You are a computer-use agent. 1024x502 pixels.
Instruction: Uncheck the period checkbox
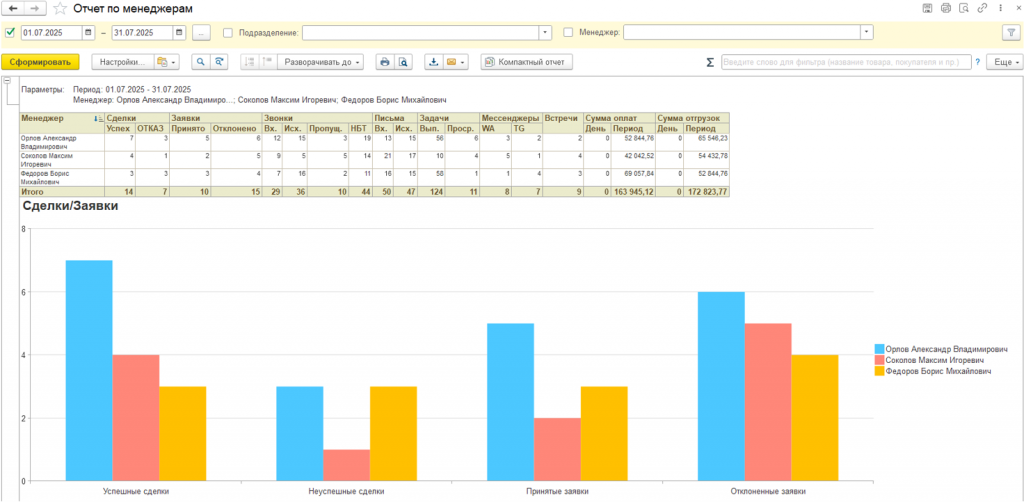pyautogui.click(x=10, y=32)
